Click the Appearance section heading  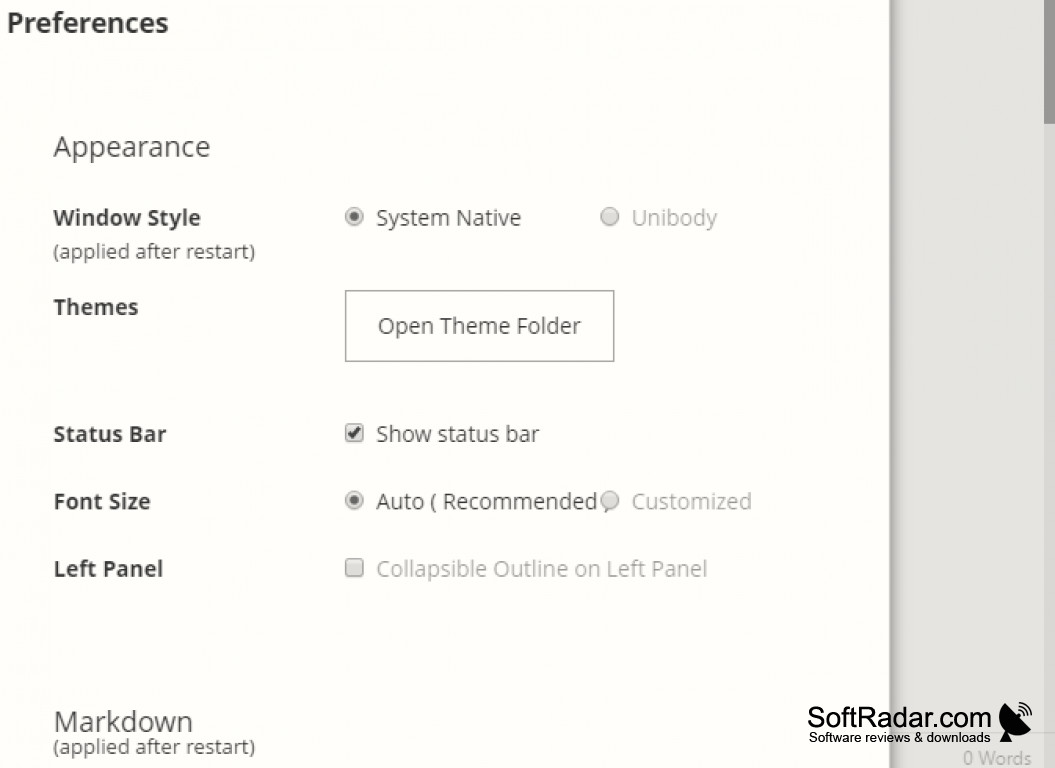click(132, 147)
